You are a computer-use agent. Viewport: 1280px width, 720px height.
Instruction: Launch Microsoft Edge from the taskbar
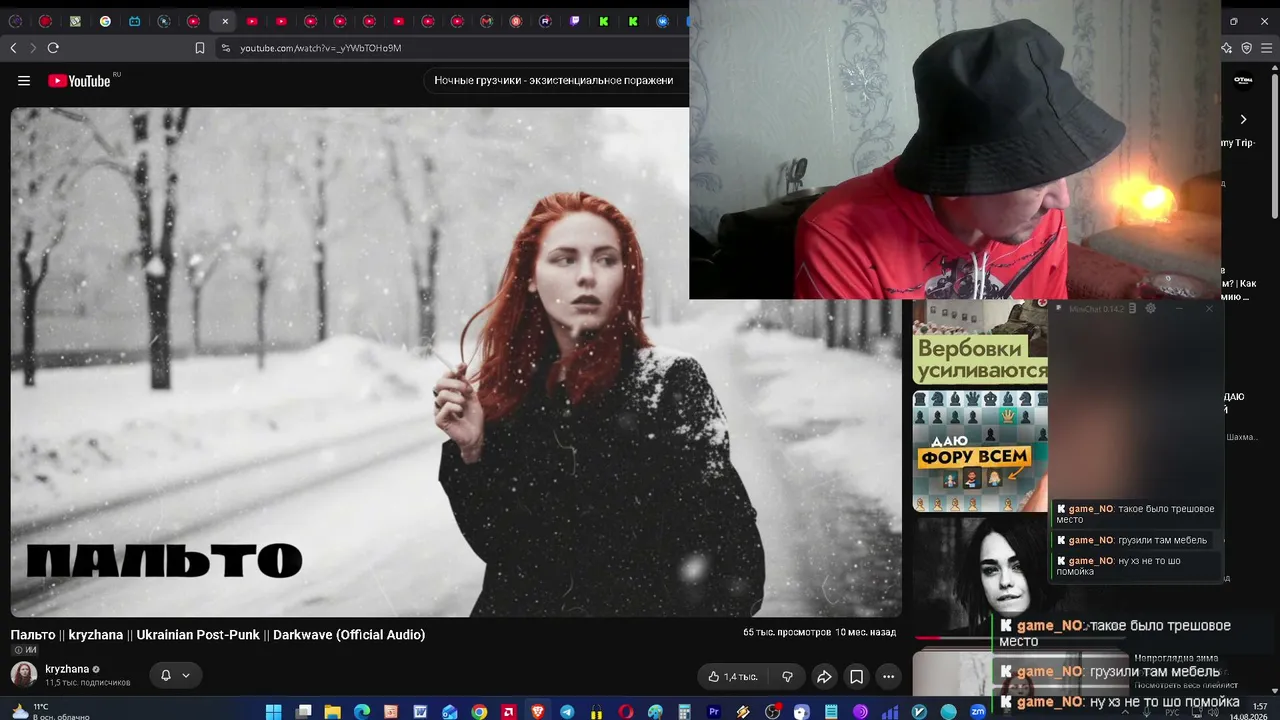[362, 711]
